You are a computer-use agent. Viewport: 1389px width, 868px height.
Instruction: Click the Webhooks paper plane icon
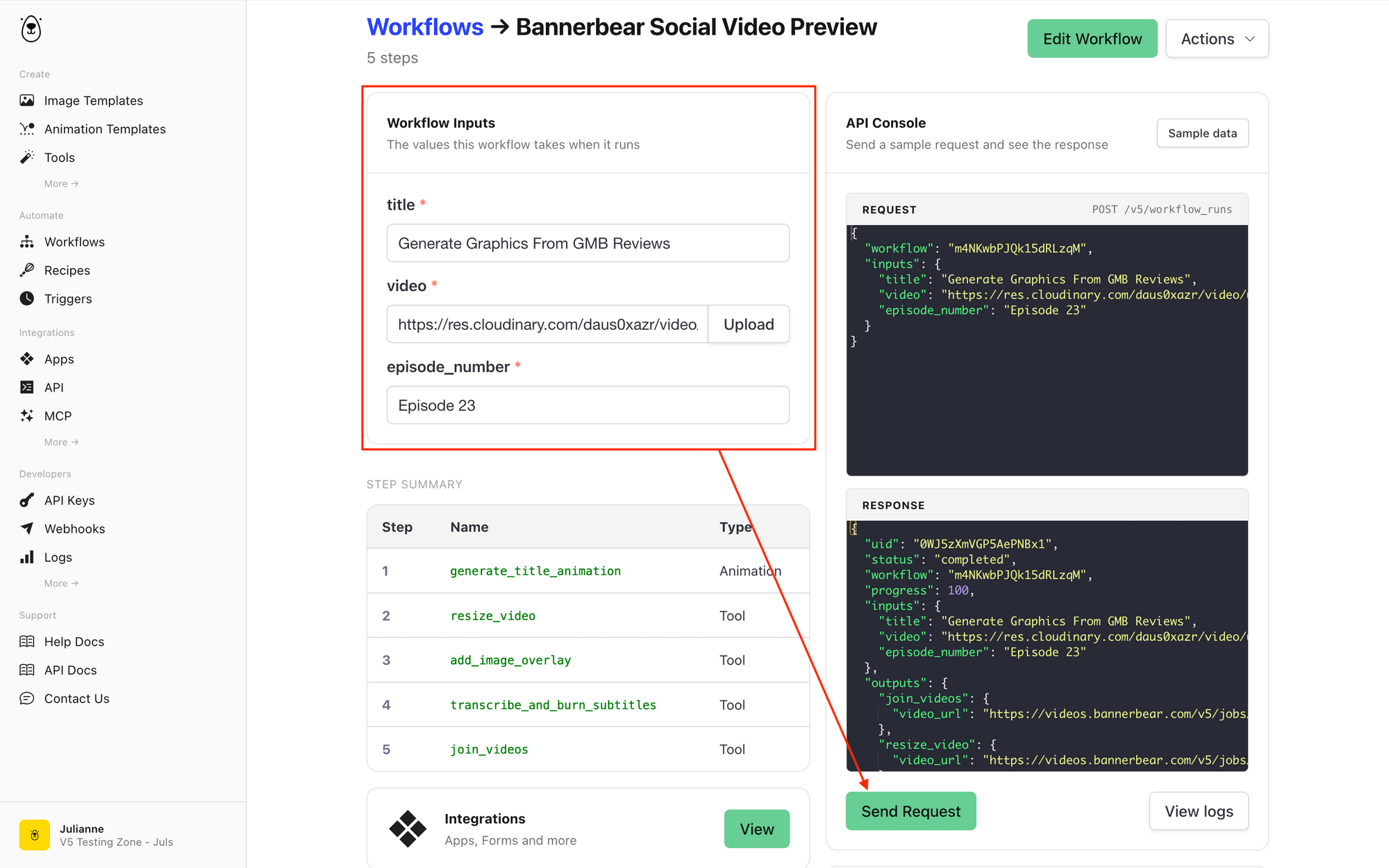point(27,528)
